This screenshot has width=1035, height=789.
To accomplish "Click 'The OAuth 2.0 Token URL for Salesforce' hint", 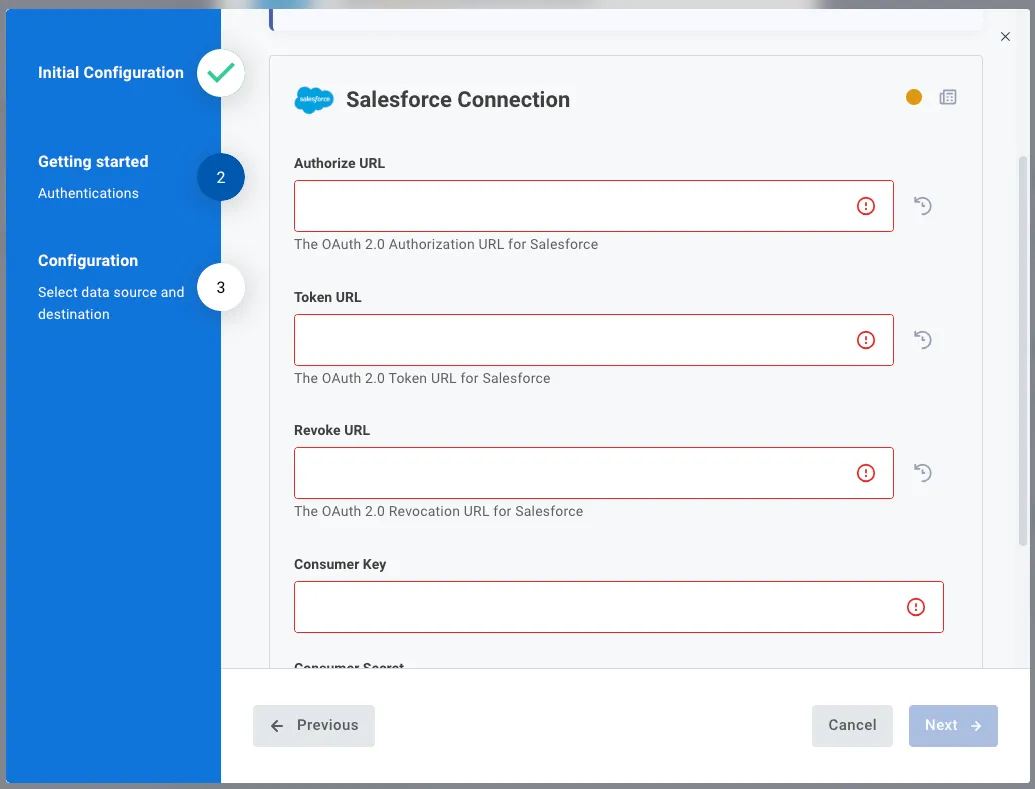I will [422, 378].
